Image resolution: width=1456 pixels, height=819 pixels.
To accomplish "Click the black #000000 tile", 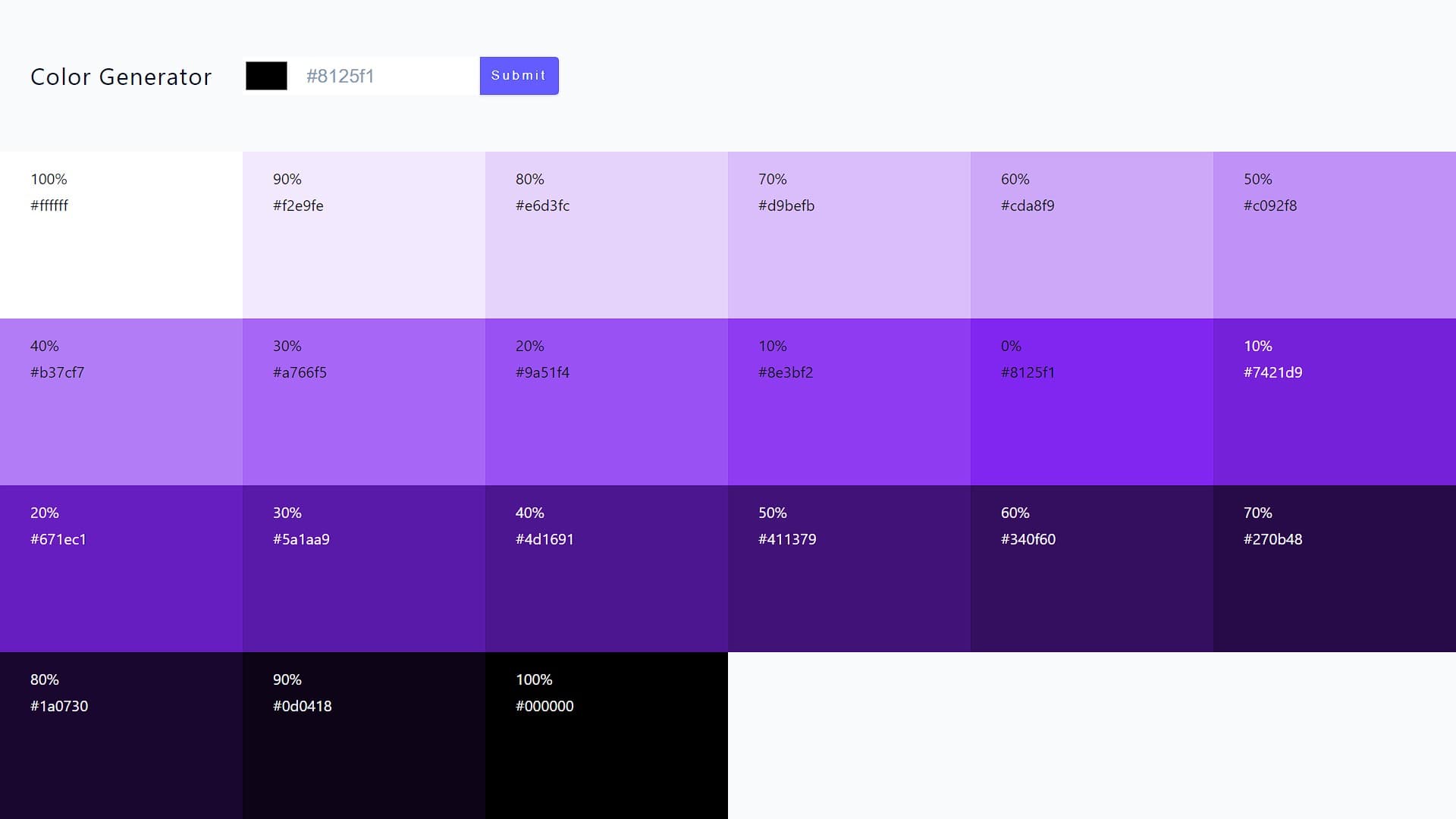I will point(607,736).
